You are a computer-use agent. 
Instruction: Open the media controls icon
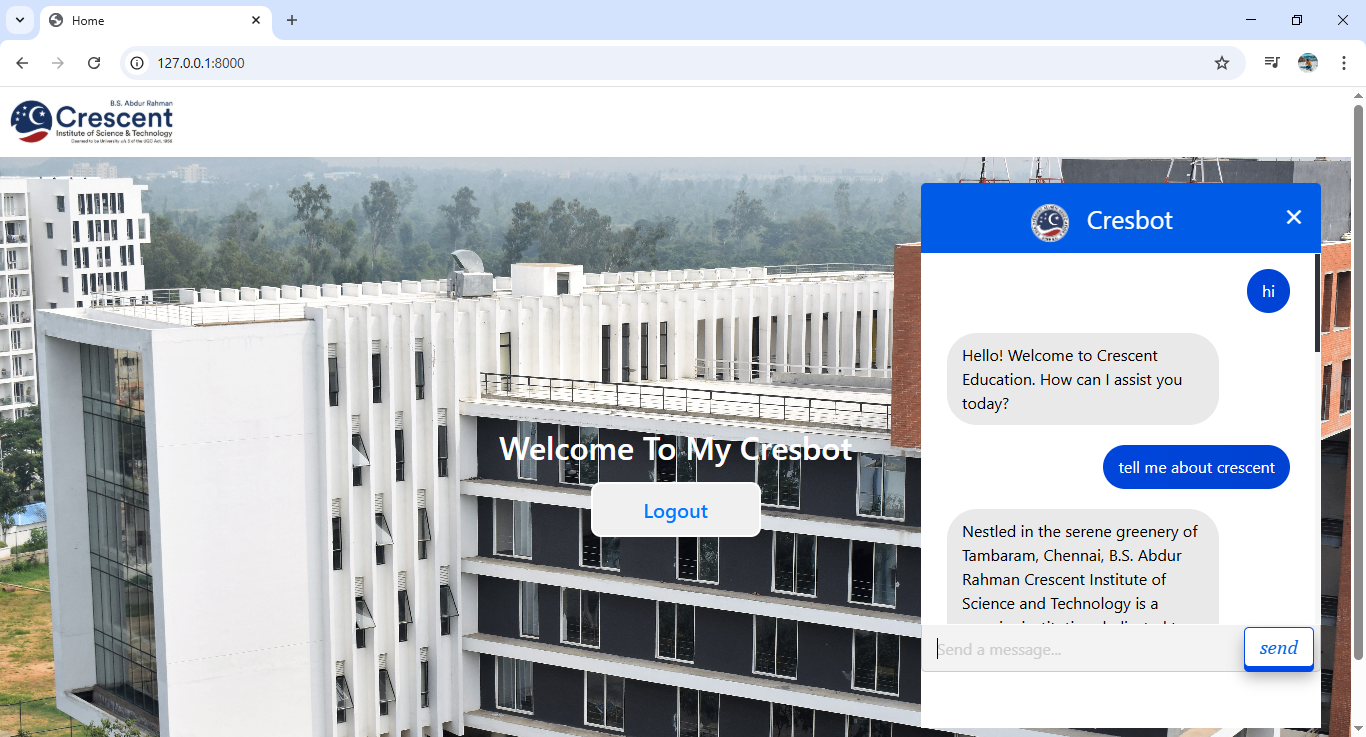pos(1272,62)
